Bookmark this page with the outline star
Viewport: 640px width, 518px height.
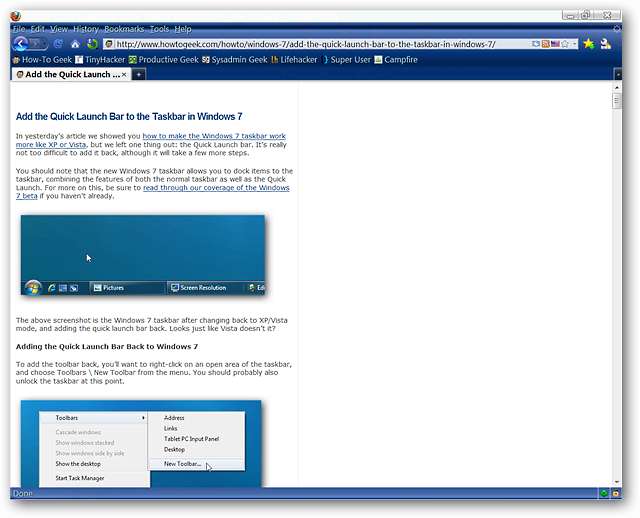(x=565, y=44)
